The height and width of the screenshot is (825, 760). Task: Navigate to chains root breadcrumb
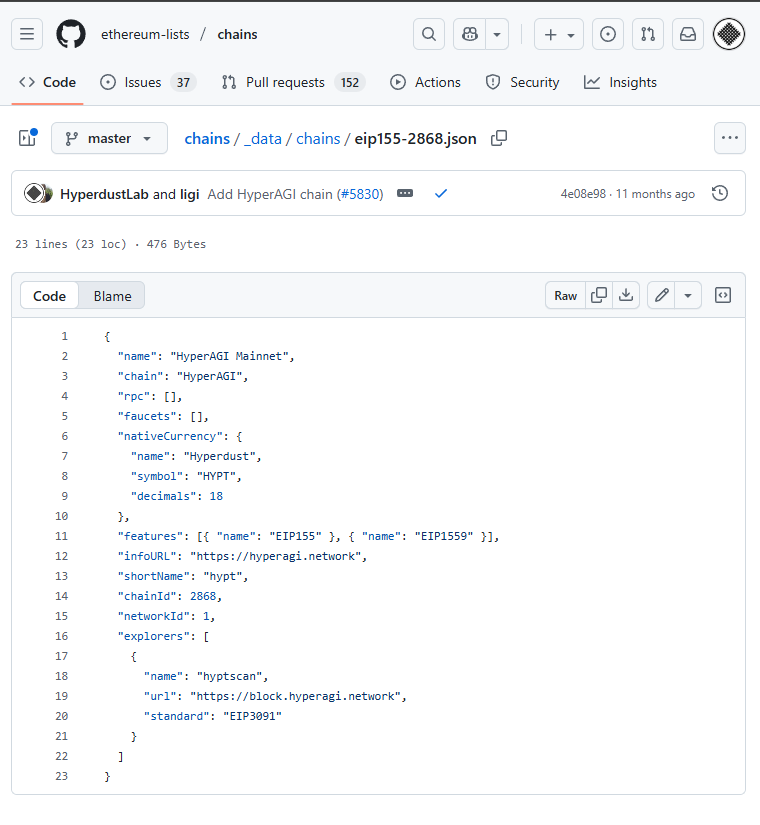coord(207,138)
